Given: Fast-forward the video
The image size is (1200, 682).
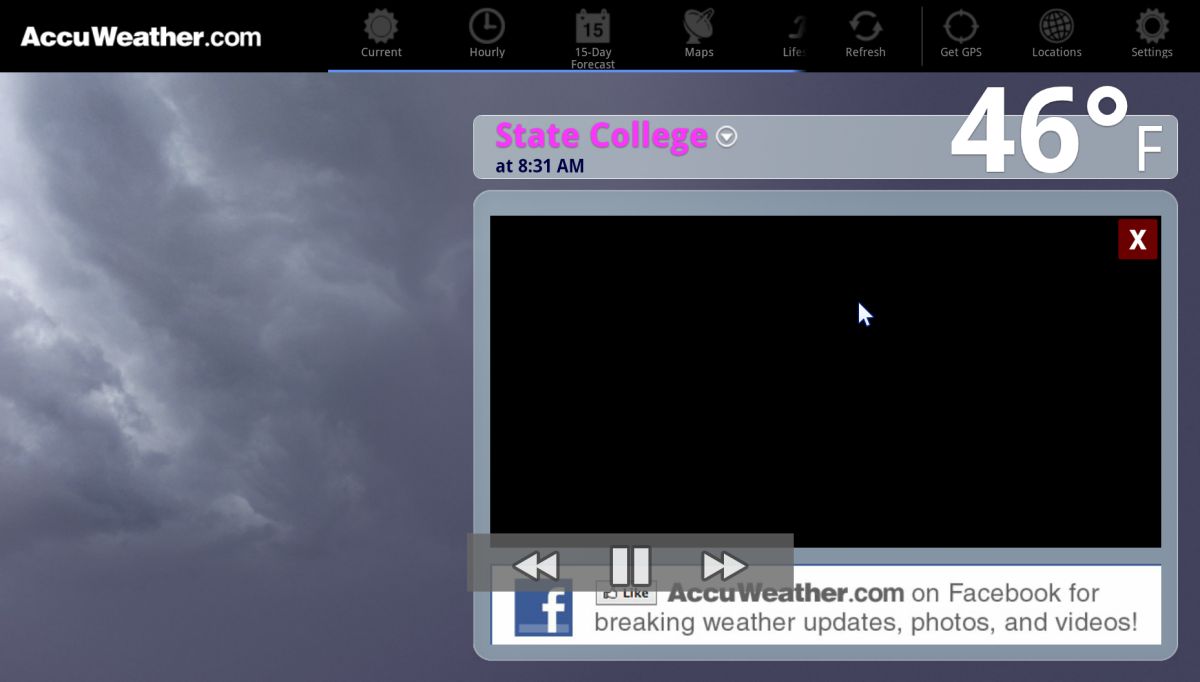Looking at the screenshot, I should coord(724,566).
